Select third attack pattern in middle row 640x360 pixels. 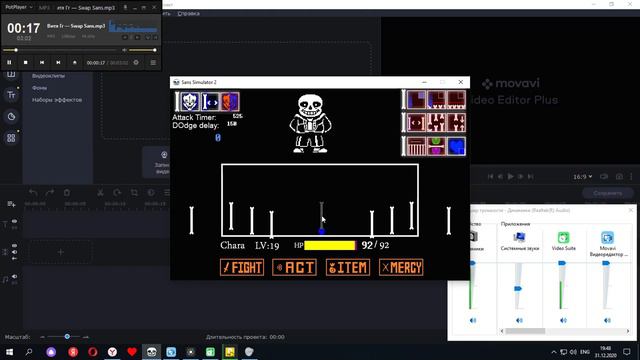tap(456, 123)
